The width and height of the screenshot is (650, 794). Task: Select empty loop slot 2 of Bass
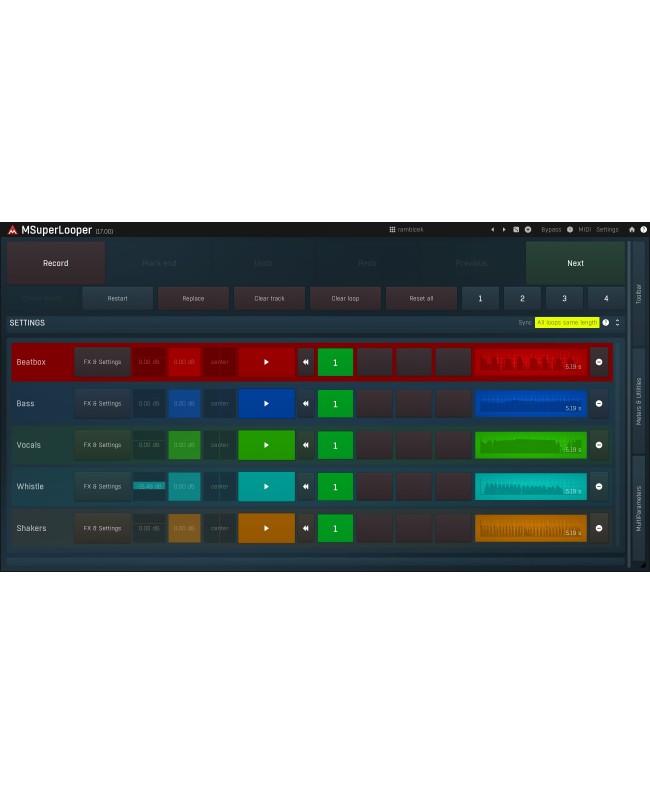click(375, 404)
